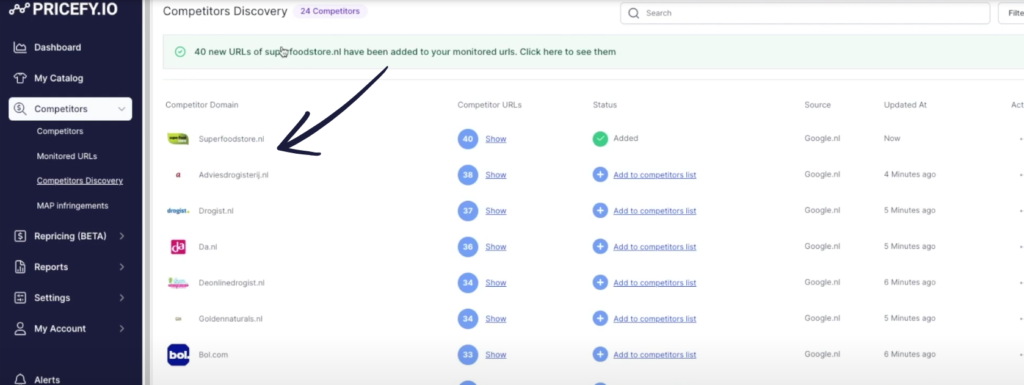Viewport: 1024px width, 385px height.
Task: Click the My Catalog shirt icon
Action: click(20, 78)
